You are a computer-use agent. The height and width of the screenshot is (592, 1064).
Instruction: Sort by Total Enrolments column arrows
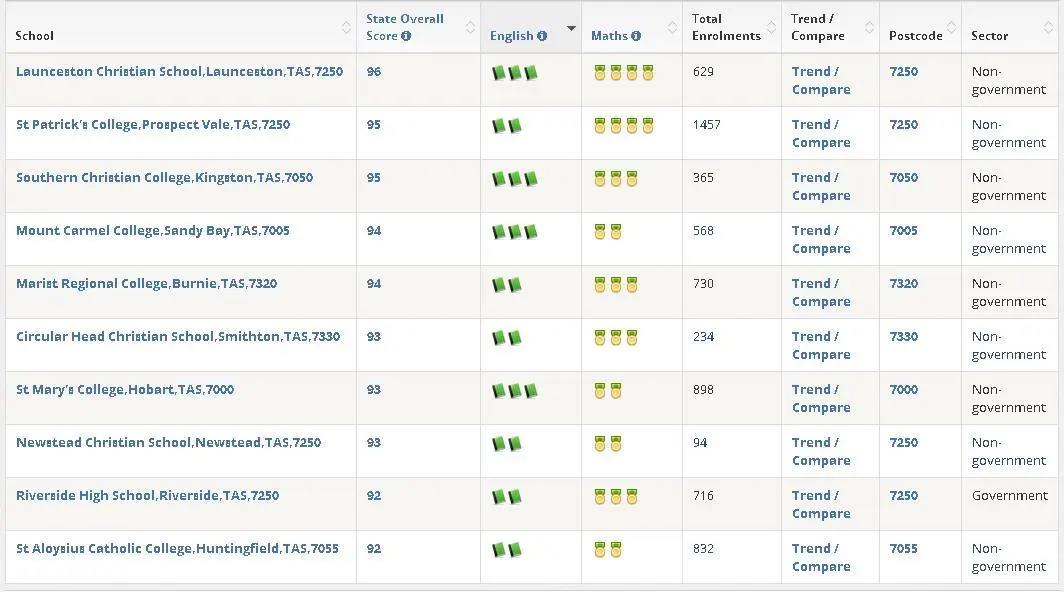coord(771,28)
